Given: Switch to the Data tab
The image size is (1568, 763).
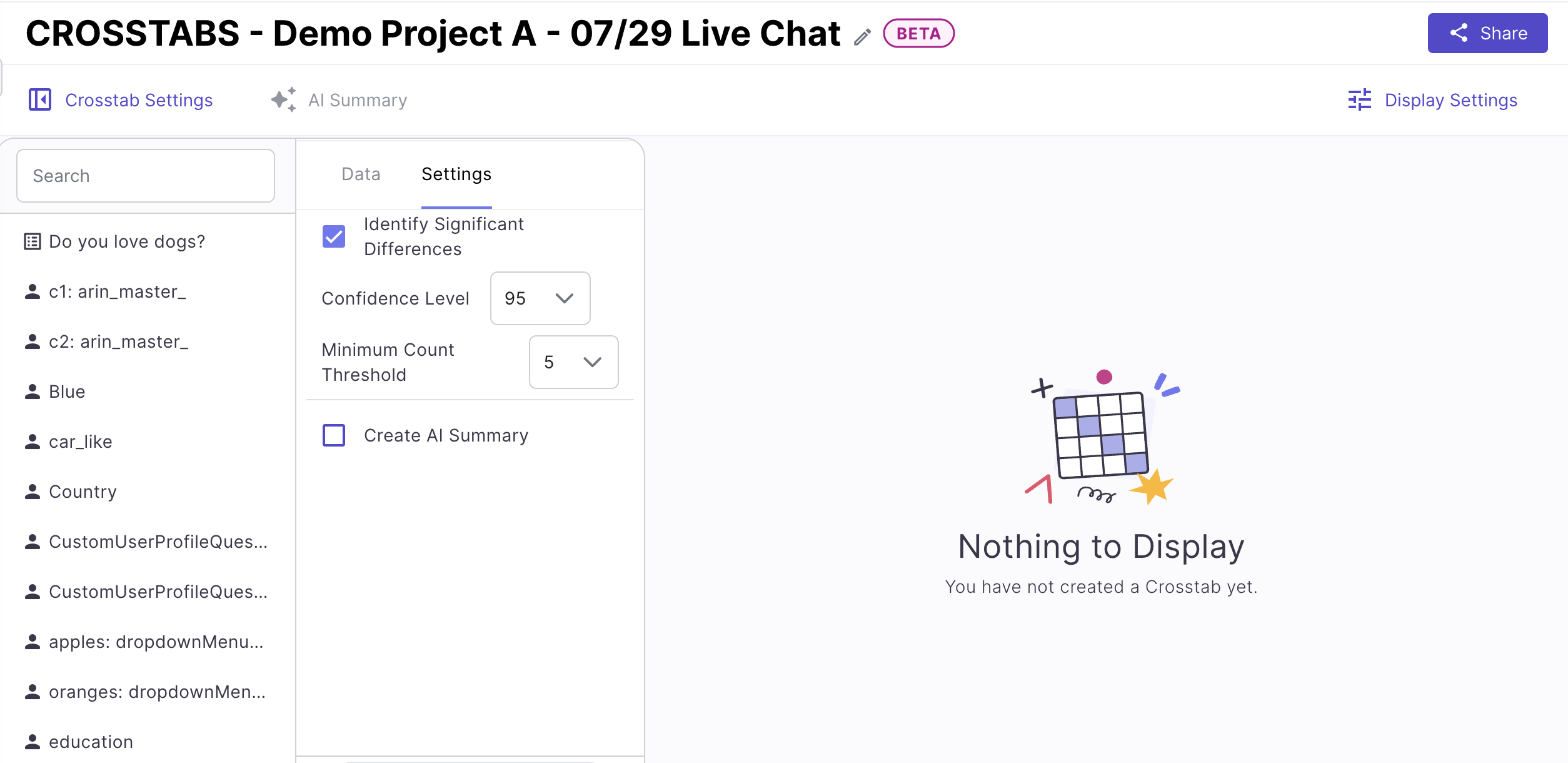Looking at the screenshot, I should pyautogui.click(x=361, y=174).
